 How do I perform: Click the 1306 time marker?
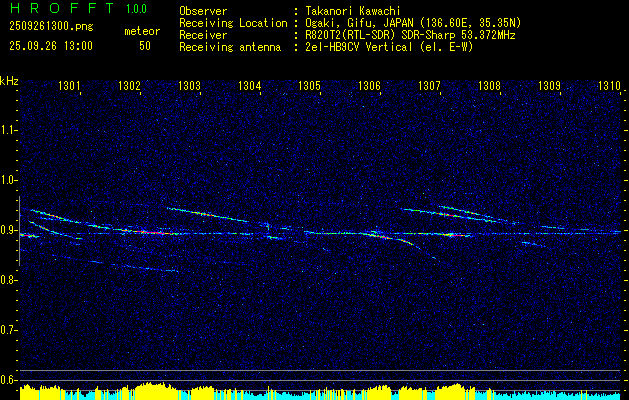coord(369,85)
